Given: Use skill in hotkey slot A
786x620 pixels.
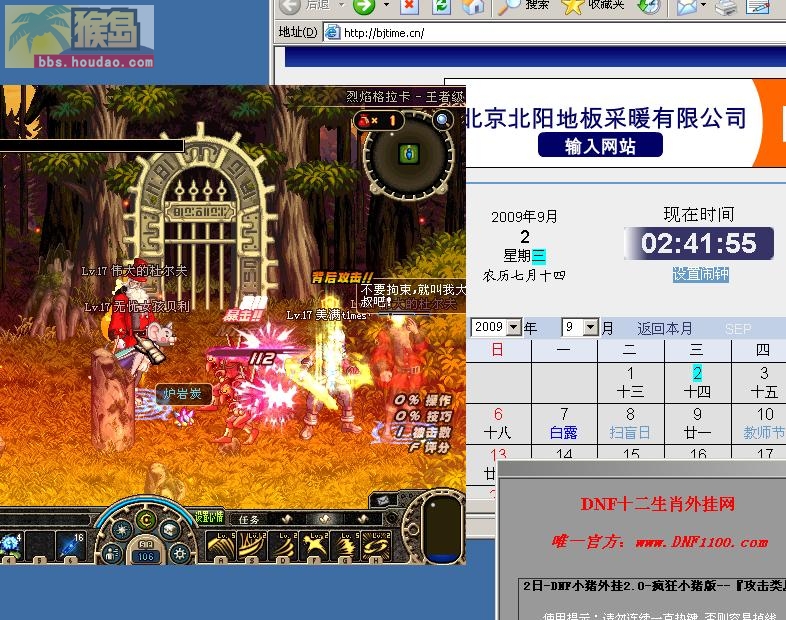Looking at the screenshot, I should point(221,547).
